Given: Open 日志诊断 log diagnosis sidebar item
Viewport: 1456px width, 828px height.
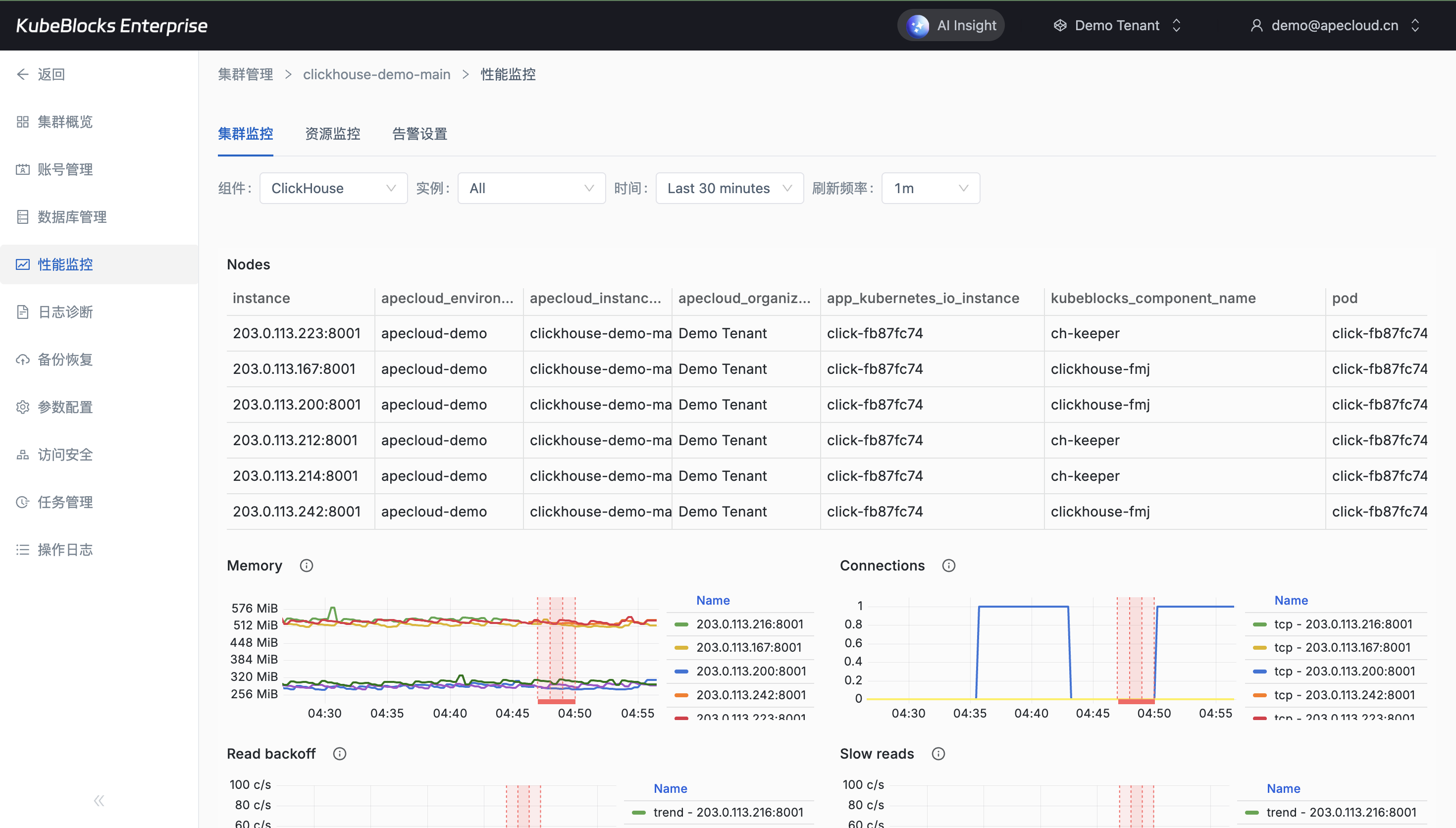Looking at the screenshot, I should [65, 311].
